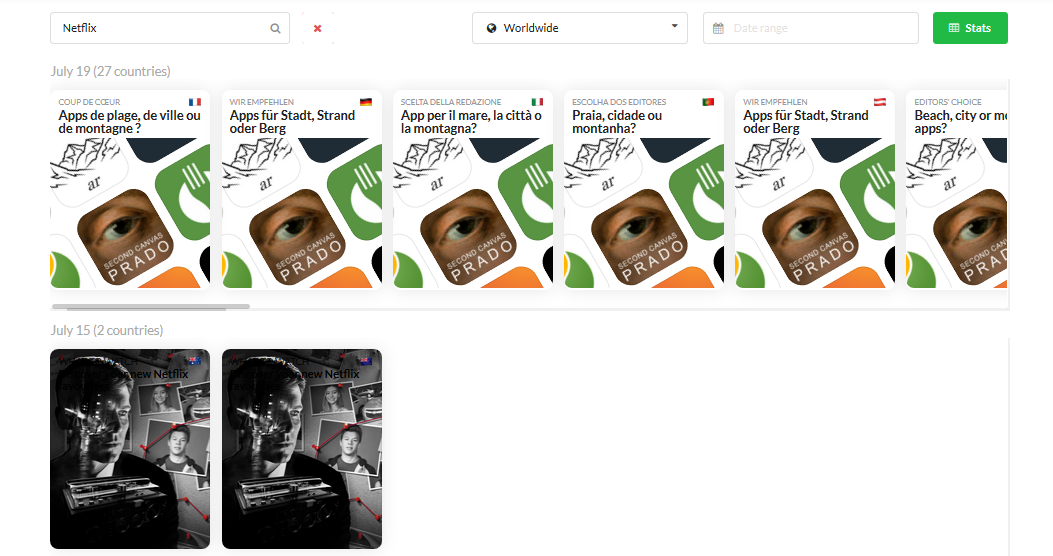Click the calendar icon in date field
This screenshot has height=556, width=1053.
(x=718, y=29)
